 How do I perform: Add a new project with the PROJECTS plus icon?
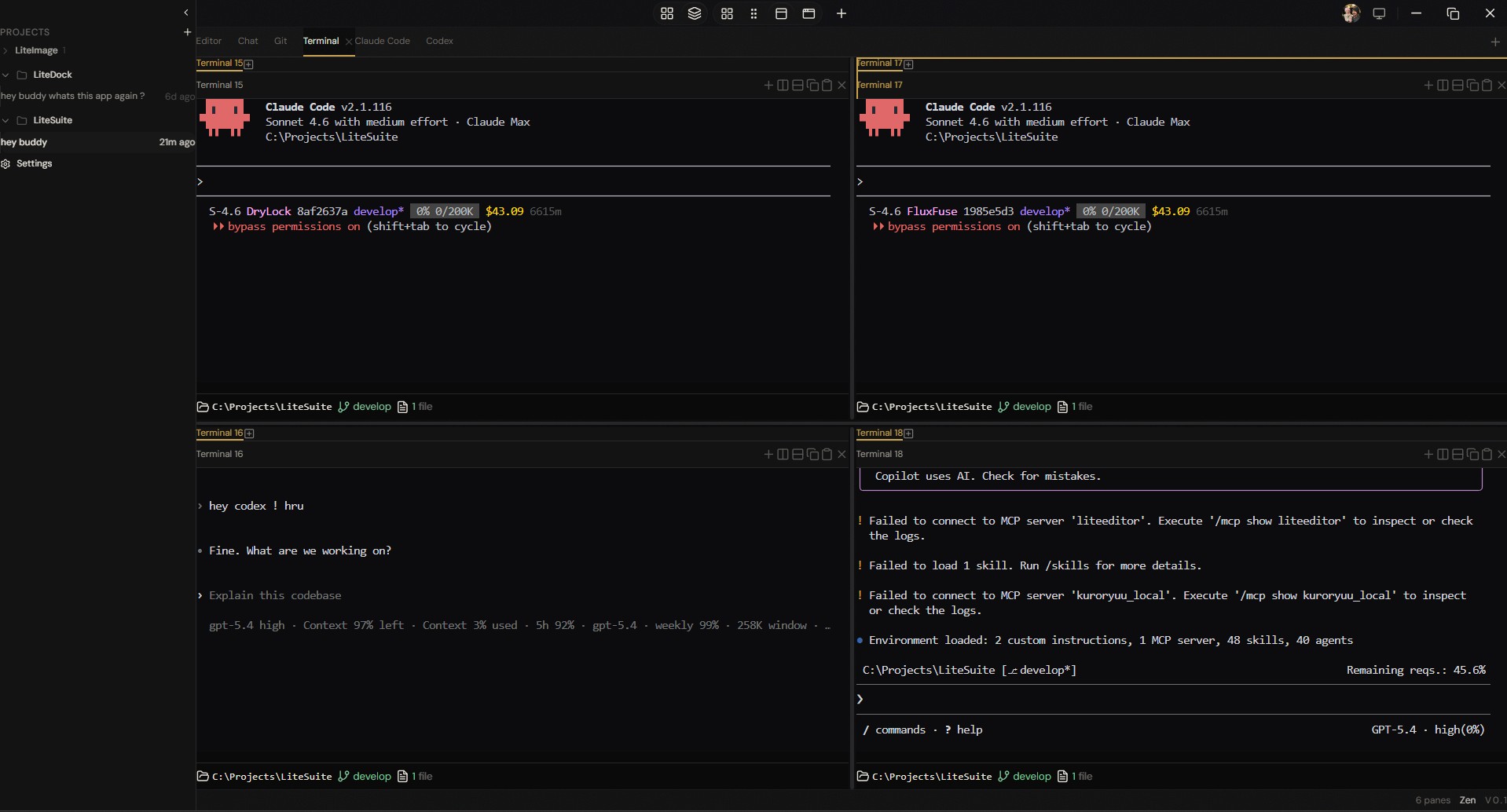pos(188,32)
